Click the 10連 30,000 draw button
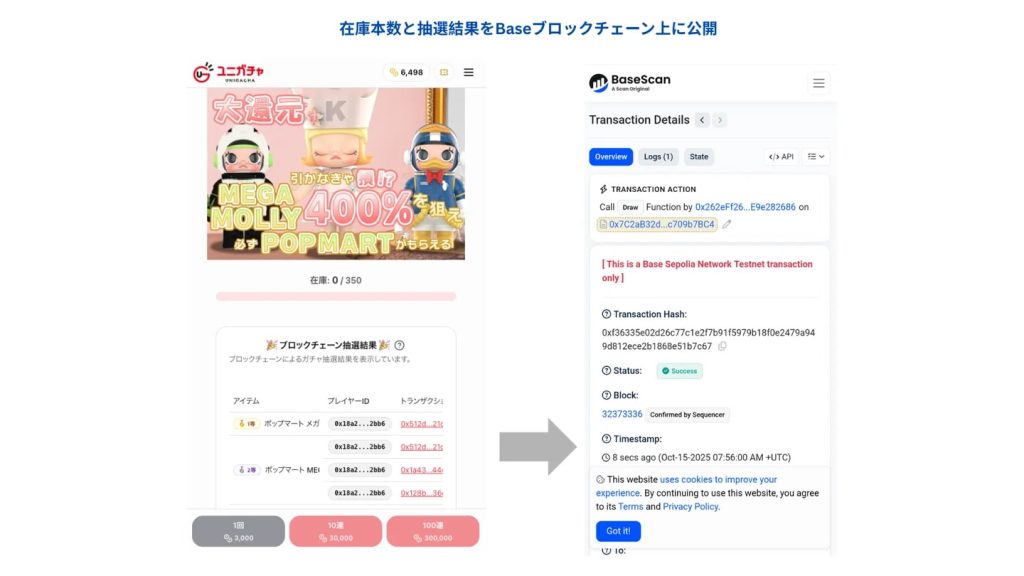Viewport: 1024px width, 576px height. (x=336, y=531)
